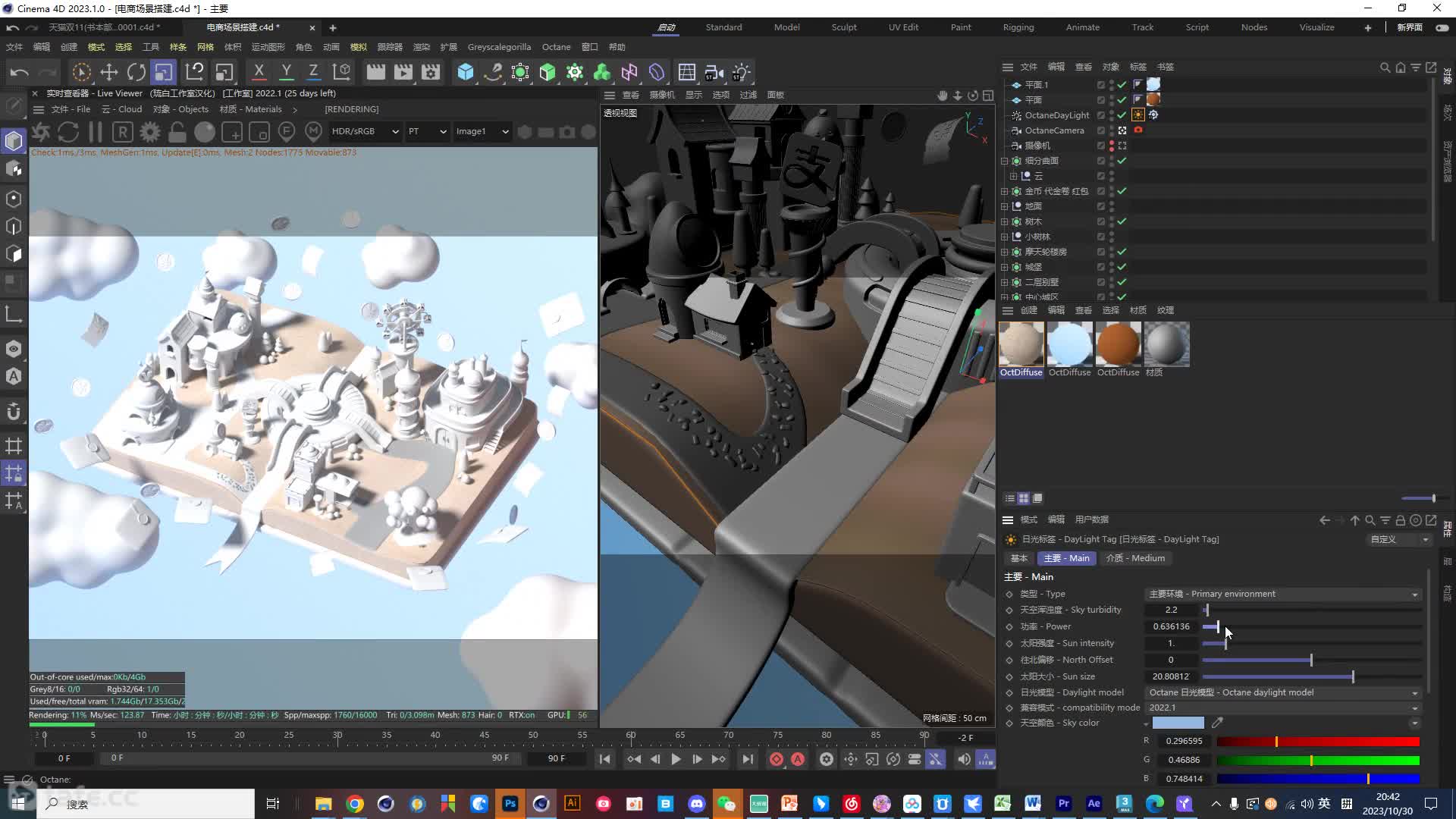Go to start of animation
Screen dimensions: 1456x819
[x=604, y=759]
